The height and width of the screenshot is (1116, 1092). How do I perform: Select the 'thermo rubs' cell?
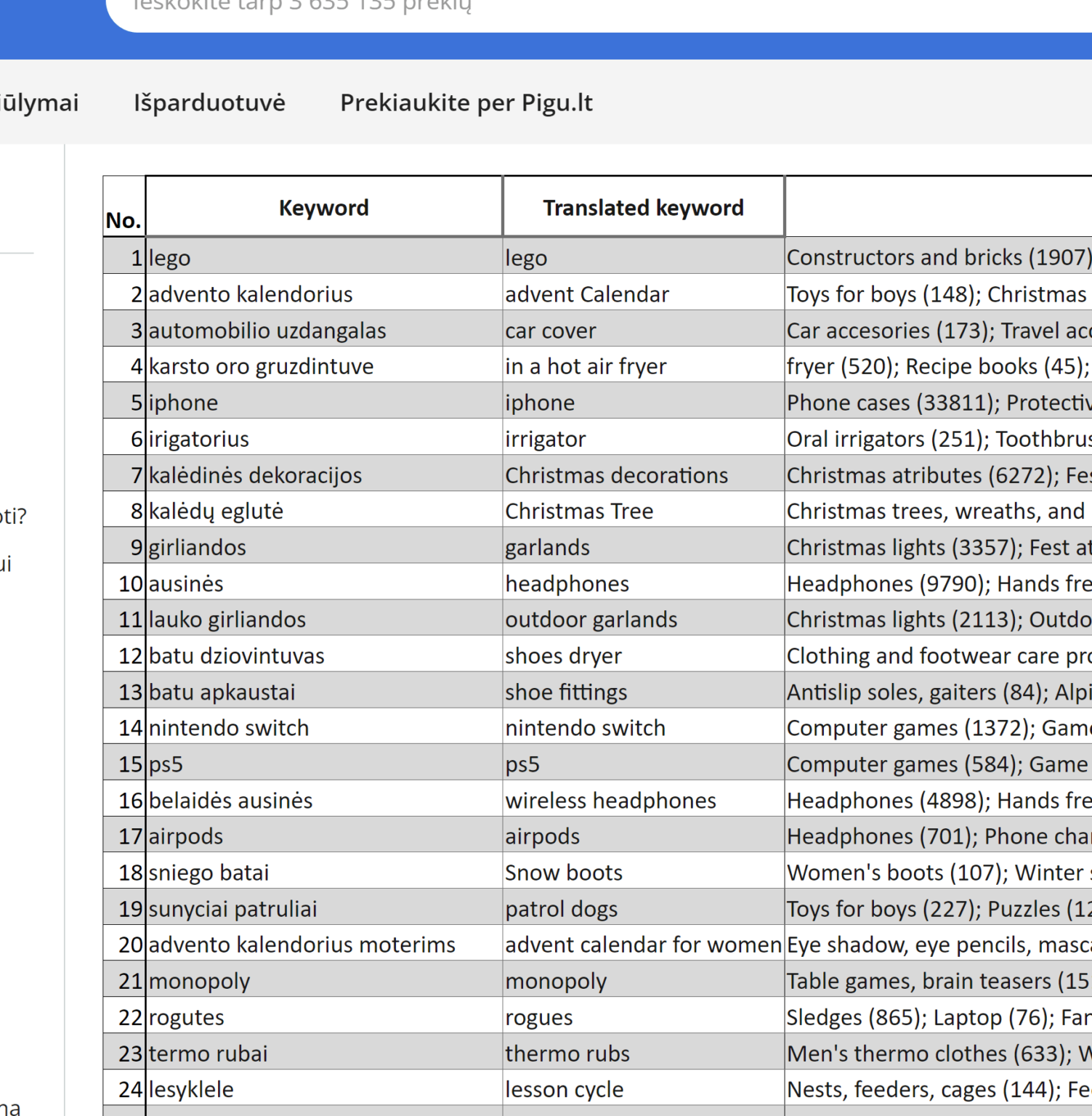pyautogui.click(x=643, y=1051)
